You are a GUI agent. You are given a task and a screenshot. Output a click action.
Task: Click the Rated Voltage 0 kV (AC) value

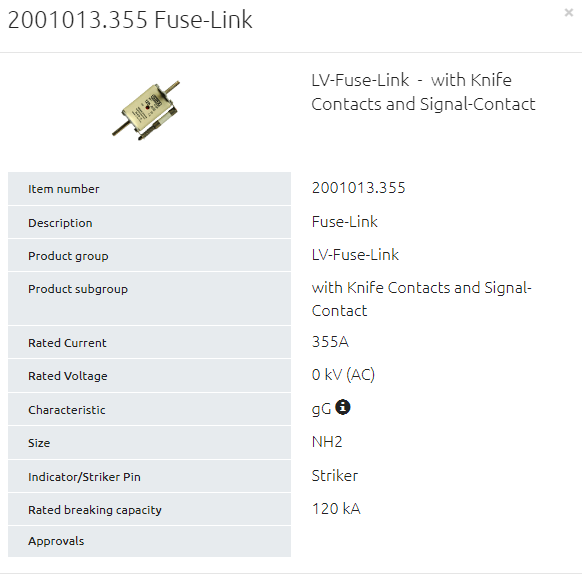pyautogui.click(x=343, y=375)
